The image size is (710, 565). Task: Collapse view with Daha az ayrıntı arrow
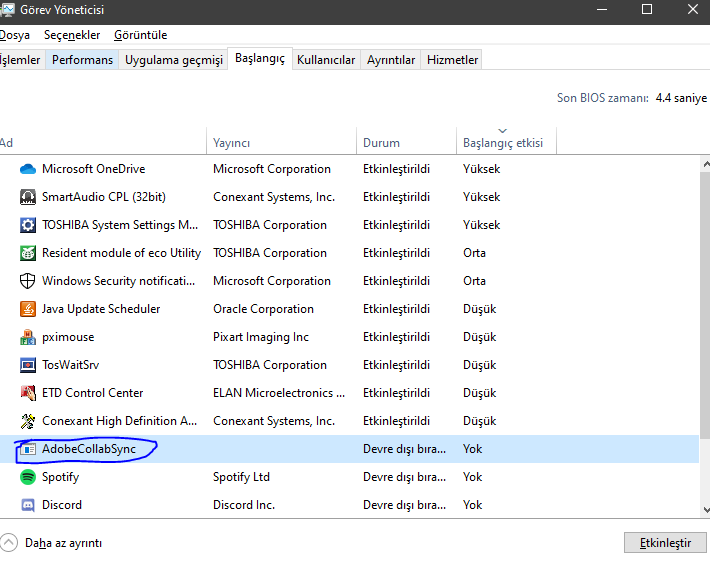(9, 543)
